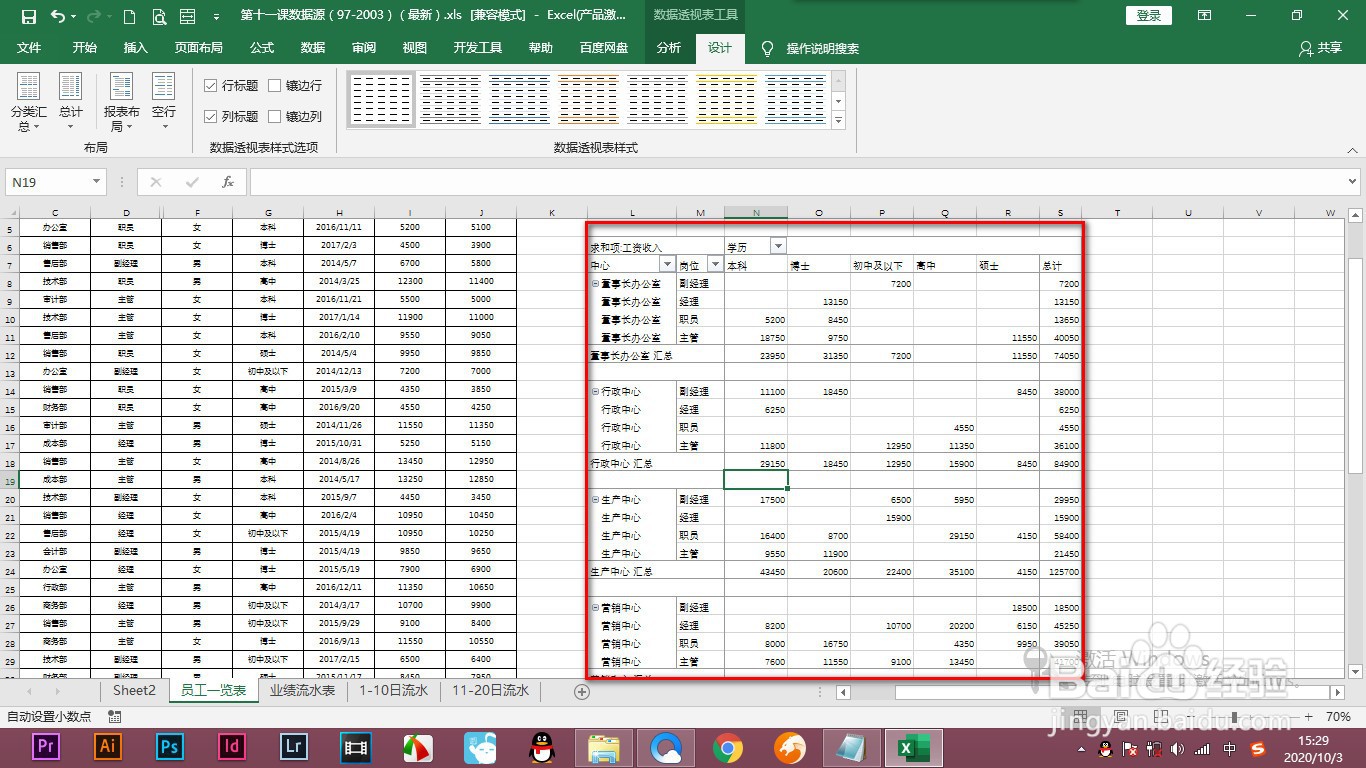Viewport: 1366px width, 768px height.
Task: Open the Blank Rows (空行) menu
Action: coord(164,103)
